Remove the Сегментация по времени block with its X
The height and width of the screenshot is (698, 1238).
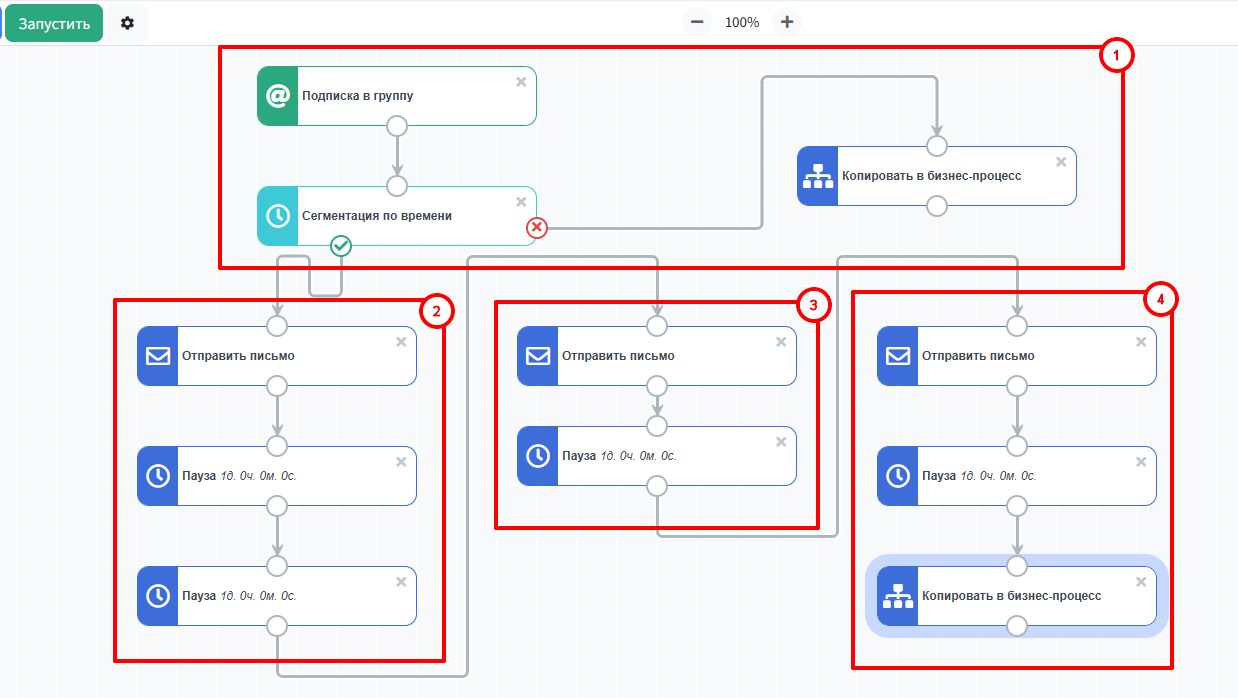[x=521, y=202]
